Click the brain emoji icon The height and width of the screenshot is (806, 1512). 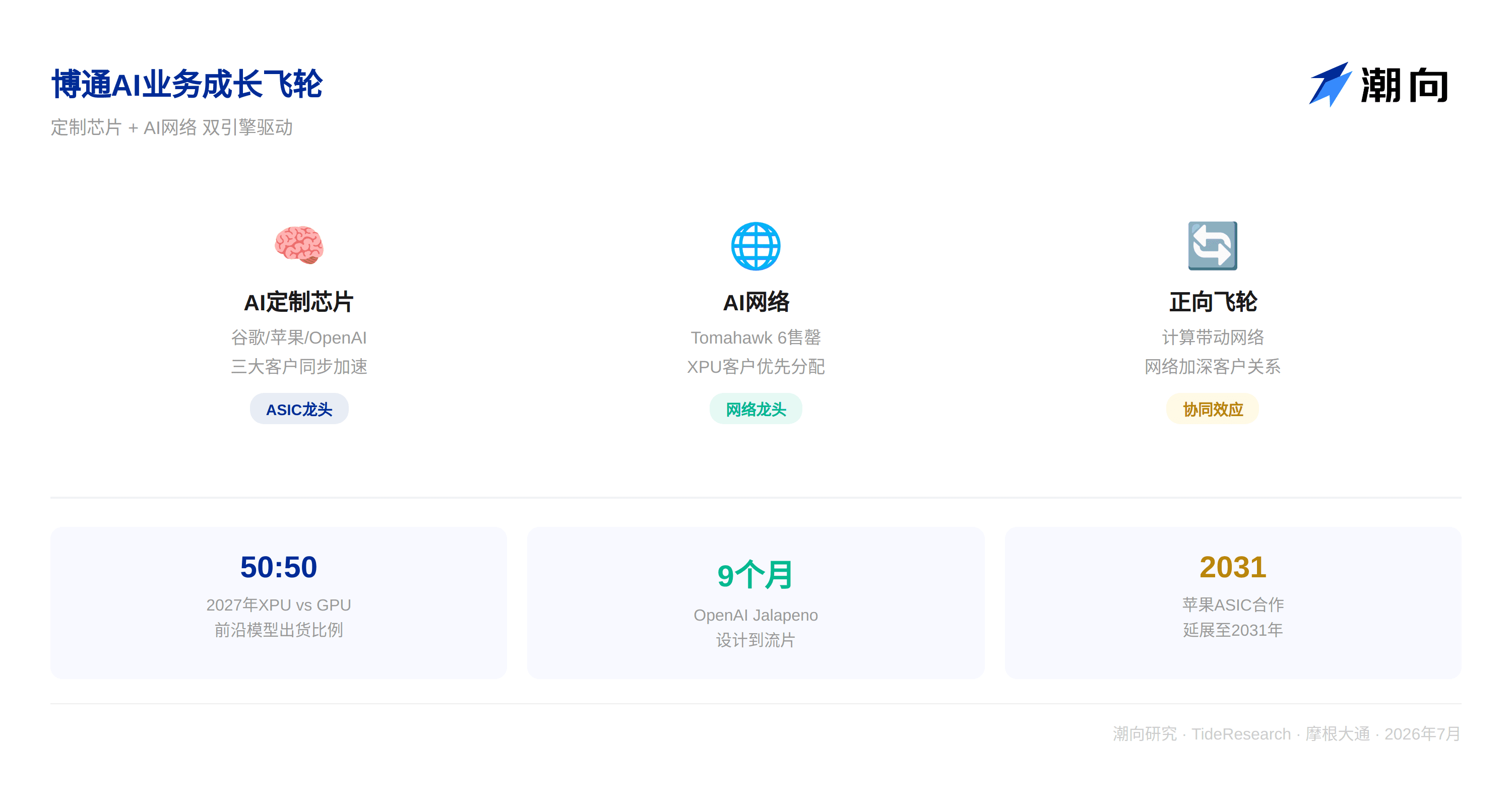(299, 245)
